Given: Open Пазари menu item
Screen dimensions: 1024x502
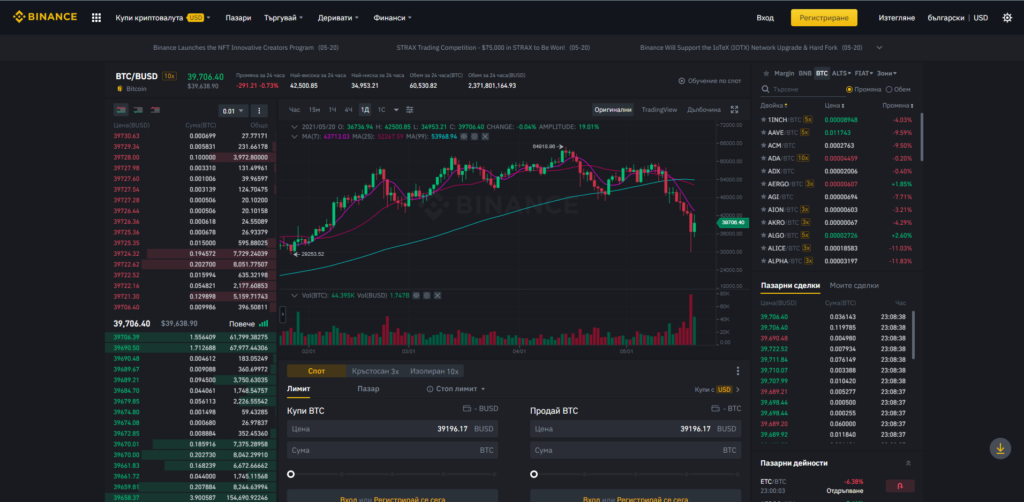Looking at the screenshot, I should [238, 18].
